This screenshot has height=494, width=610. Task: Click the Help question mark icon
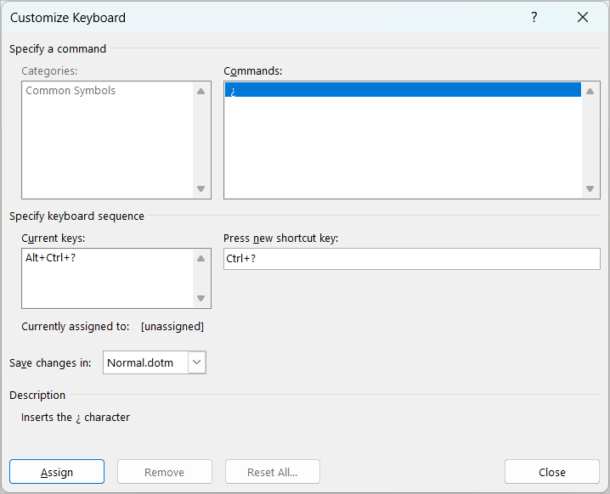click(534, 18)
